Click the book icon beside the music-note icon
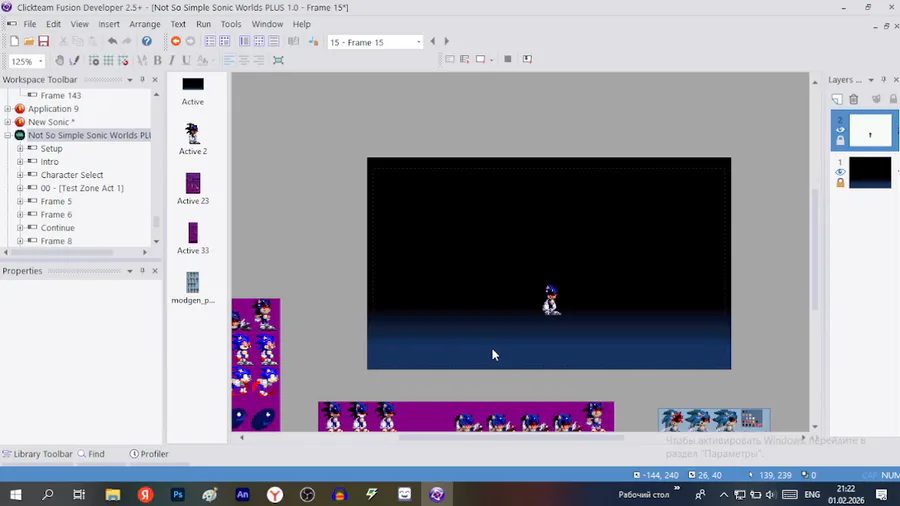The width and height of the screenshot is (900, 506). click(293, 41)
